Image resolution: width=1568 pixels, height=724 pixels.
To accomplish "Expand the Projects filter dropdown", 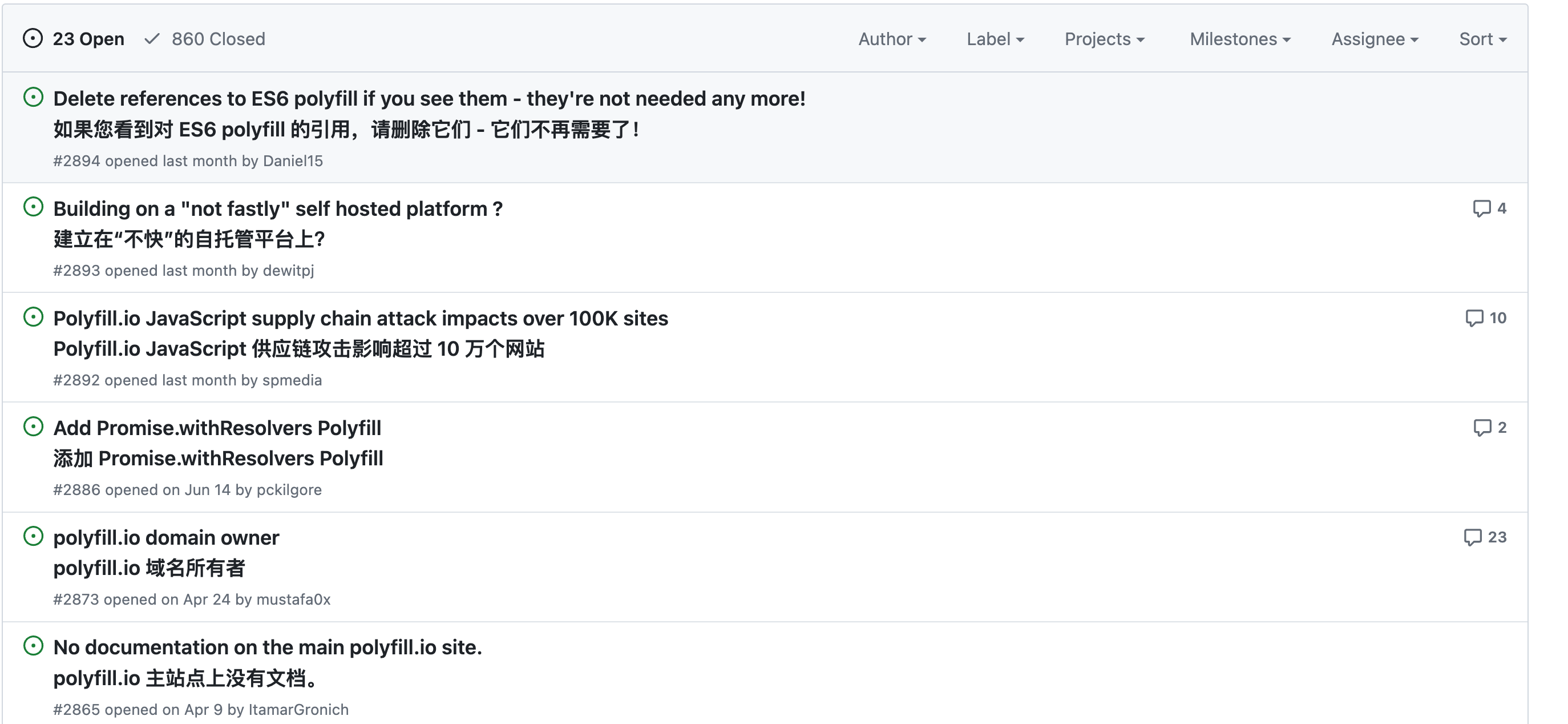I will [x=1105, y=39].
